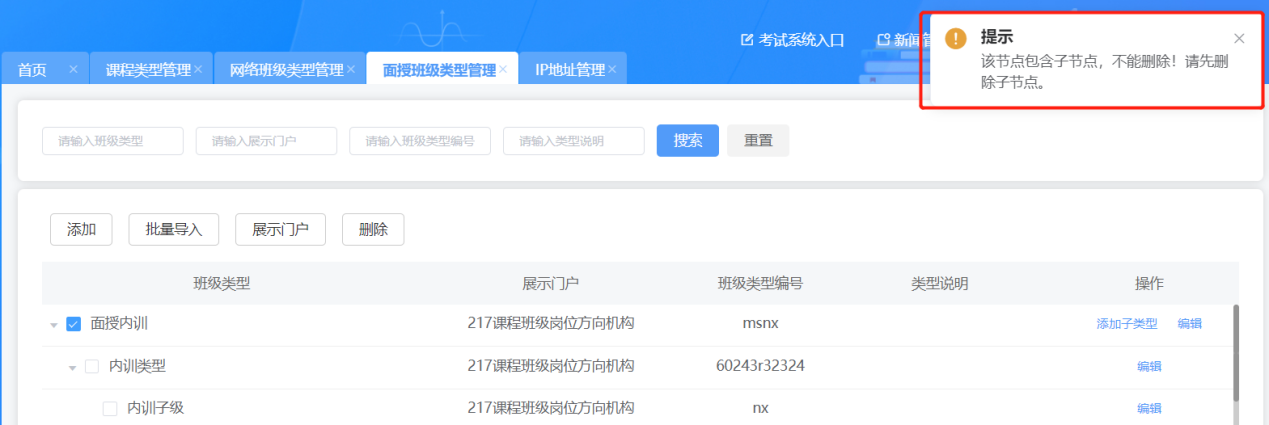
Task: Click the 考试系统入口 edit icon
Action: (746, 40)
